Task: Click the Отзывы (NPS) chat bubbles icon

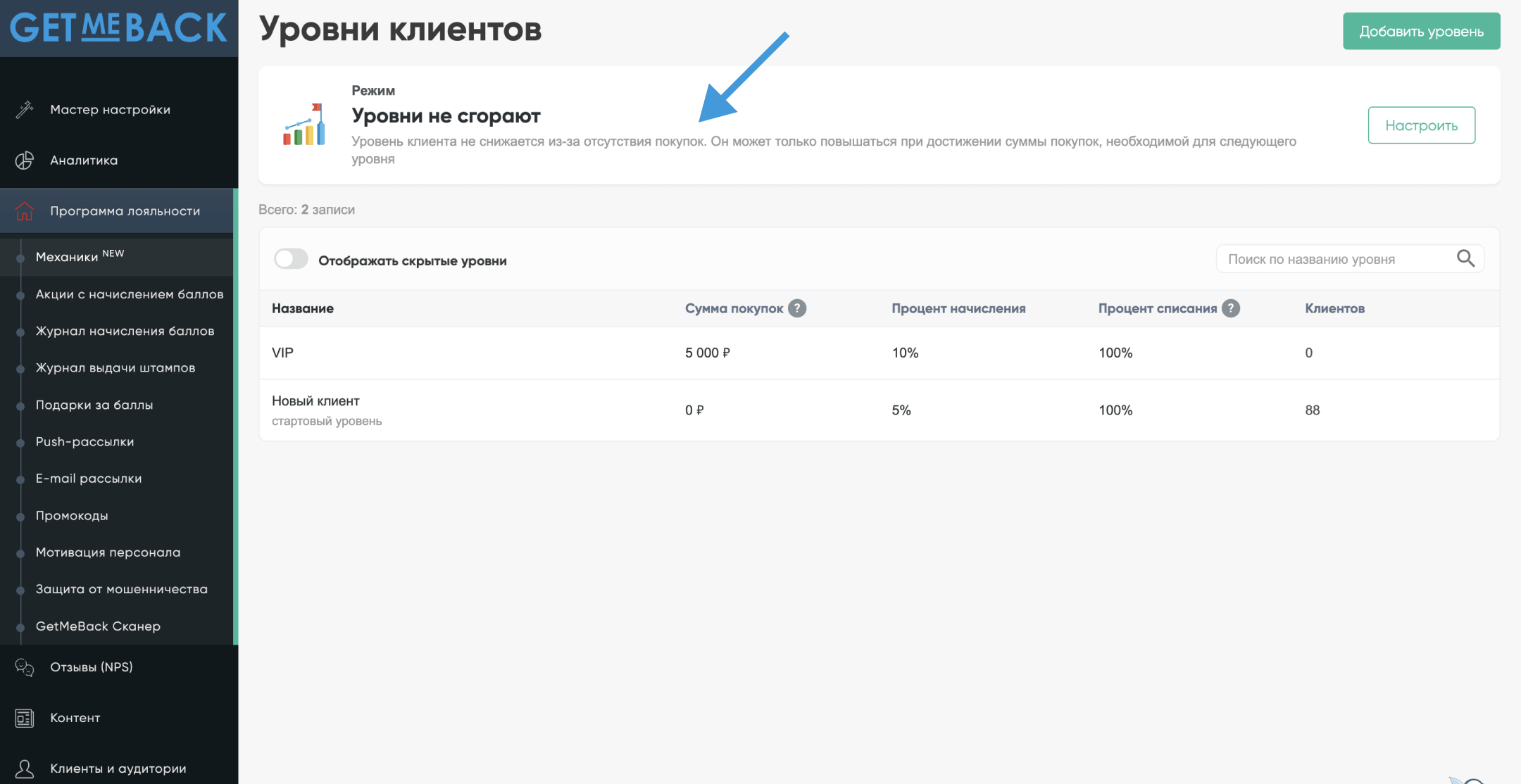Action: click(25, 667)
